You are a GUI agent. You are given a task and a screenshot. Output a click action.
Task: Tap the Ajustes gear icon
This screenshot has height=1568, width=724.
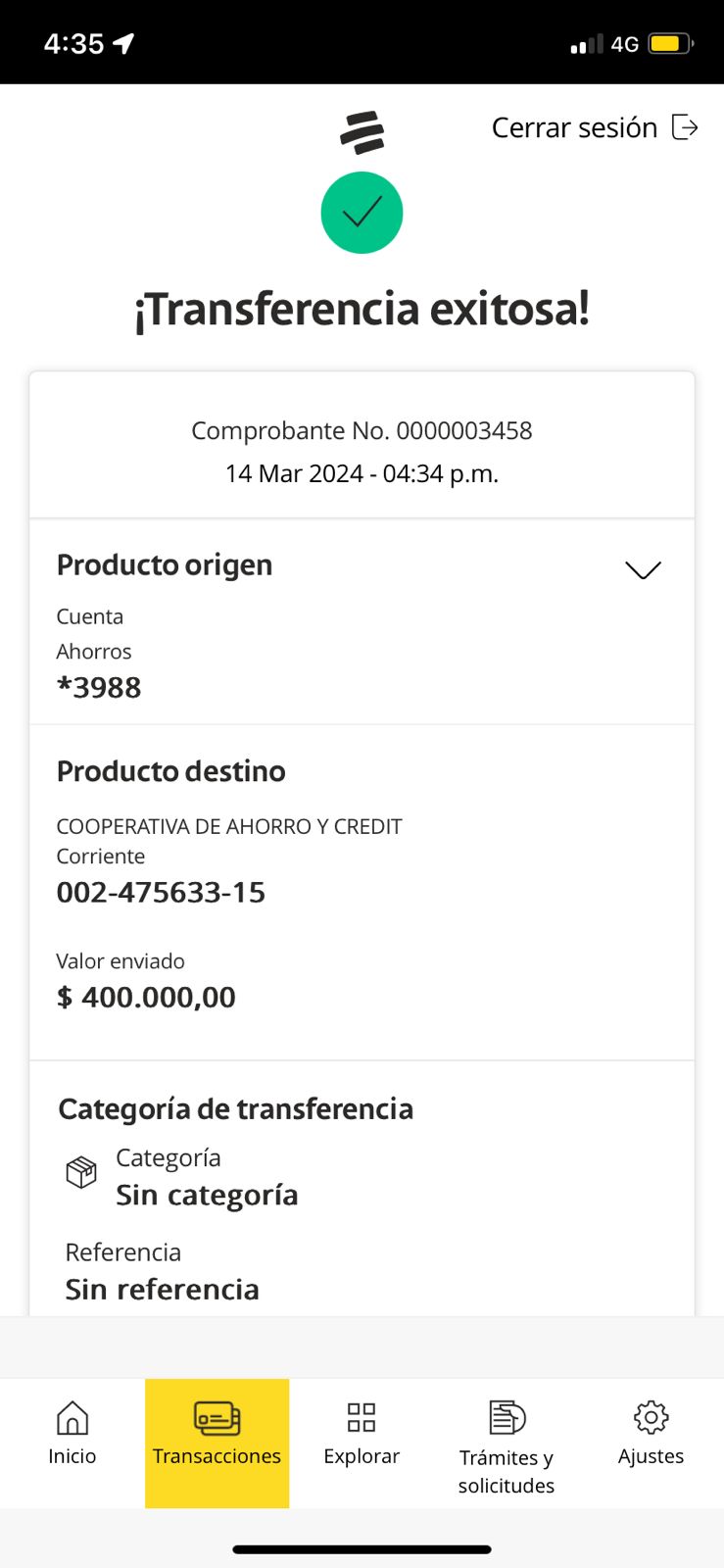click(651, 1417)
